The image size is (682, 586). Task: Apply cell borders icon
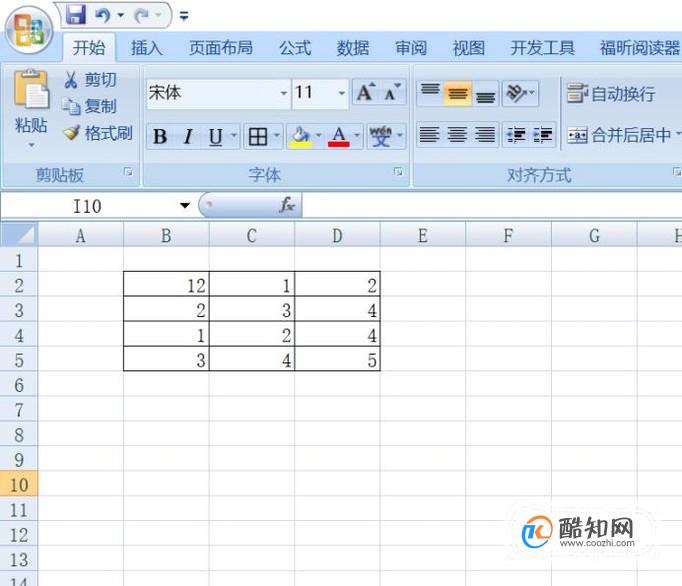point(258,137)
